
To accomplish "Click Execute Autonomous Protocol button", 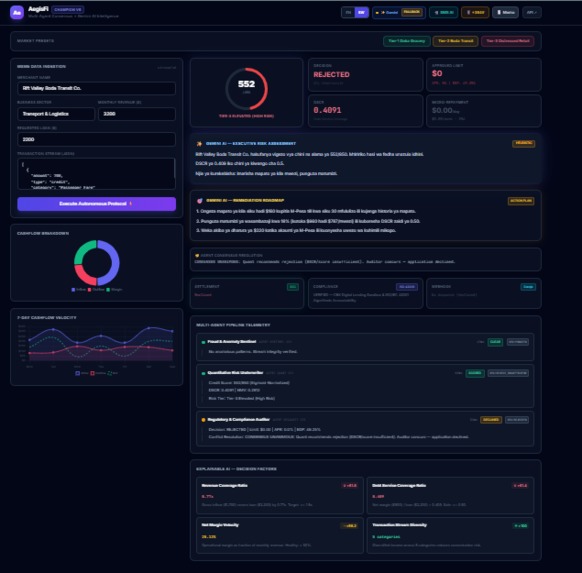I will pyautogui.click(x=97, y=204).
